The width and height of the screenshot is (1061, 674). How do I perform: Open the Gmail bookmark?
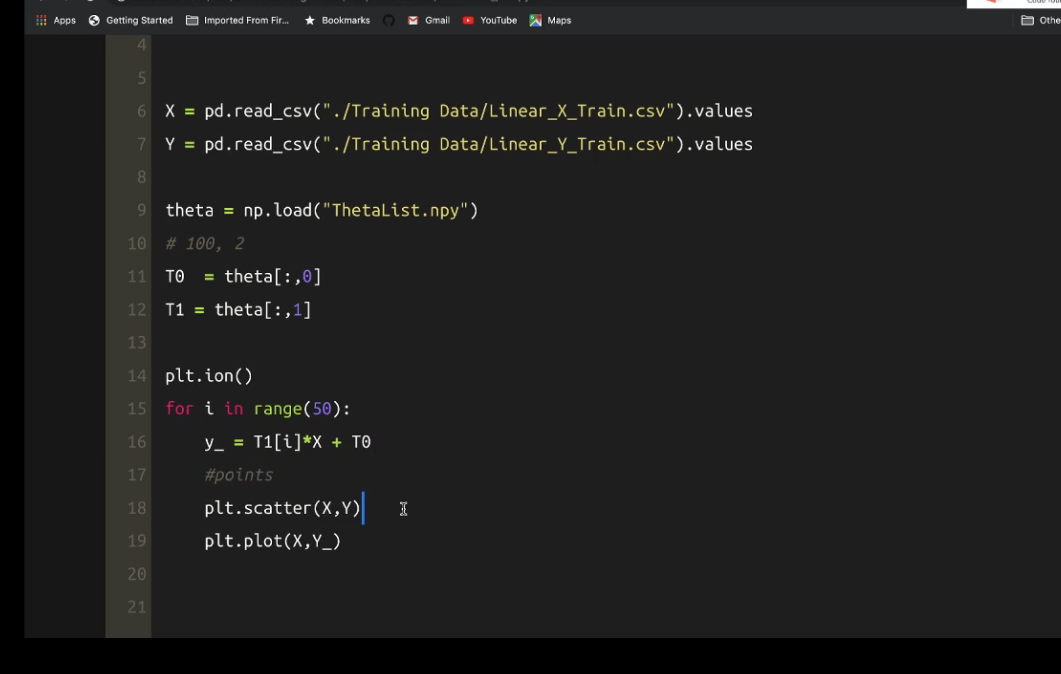pos(428,20)
